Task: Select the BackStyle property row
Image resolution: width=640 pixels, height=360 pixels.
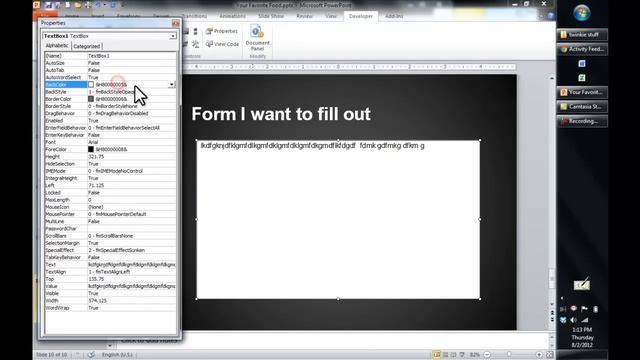Action: coord(110,92)
